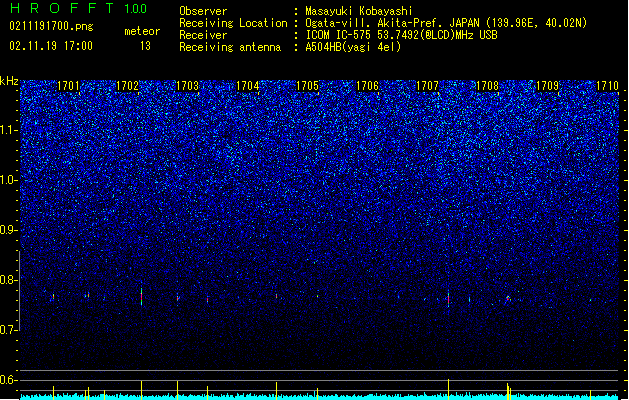The height and width of the screenshot is (400, 629).
Task: Click the 0.8 frequency axis label
Action: (9, 280)
